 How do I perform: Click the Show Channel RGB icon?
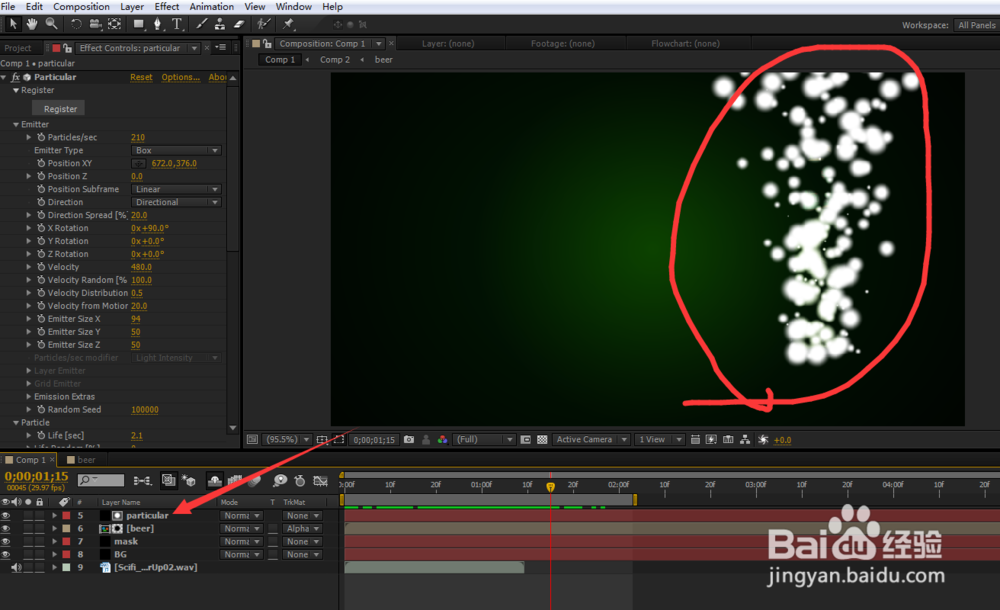coord(442,440)
